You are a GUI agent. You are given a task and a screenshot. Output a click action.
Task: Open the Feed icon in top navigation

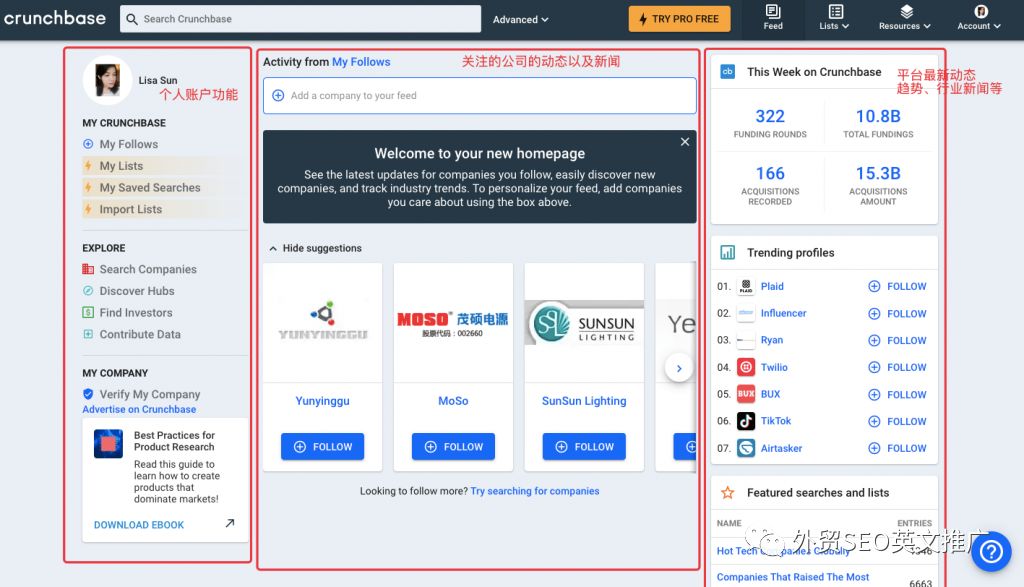[772, 18]
